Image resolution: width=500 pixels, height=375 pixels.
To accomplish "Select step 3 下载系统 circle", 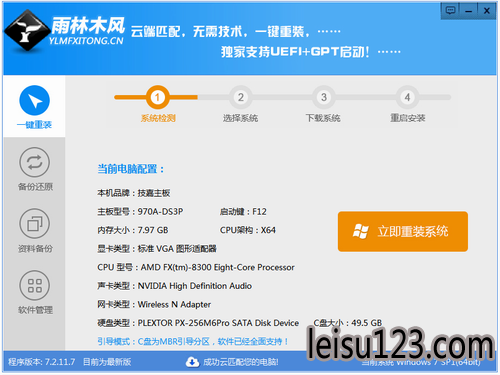I will pyautogui.click(x=324, y=97).
